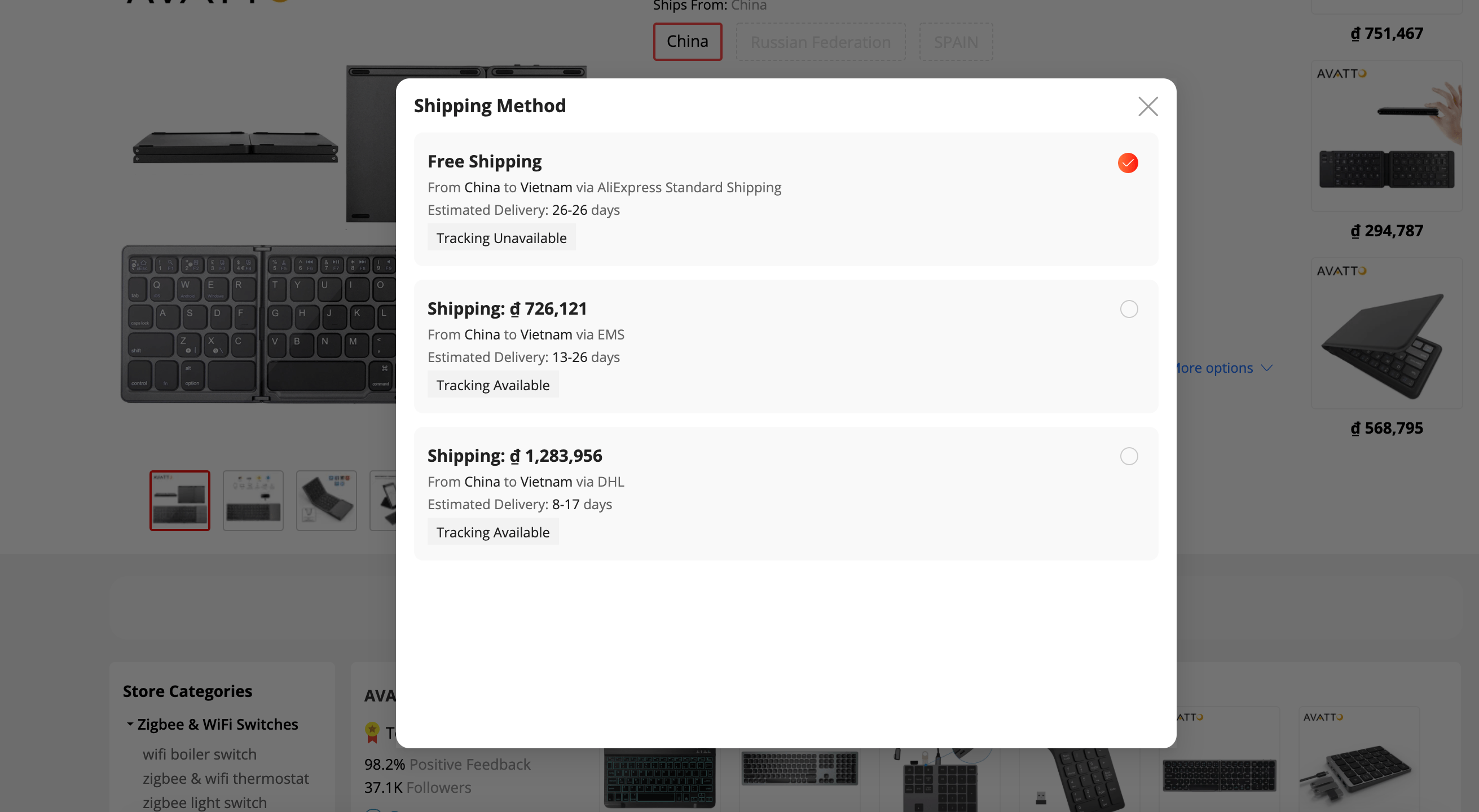This screenshot has width=1479, height=812.
Task: Select China ships-from option
Action: pyautogui.click(x=687, y=42)
